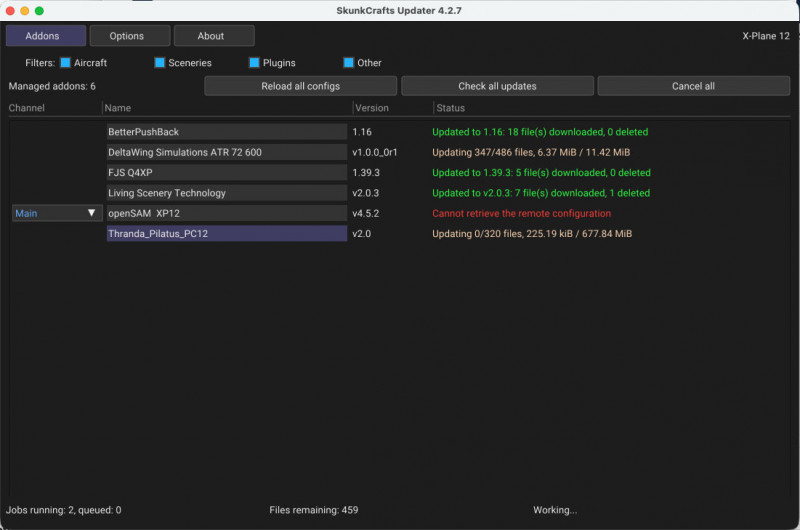The image size is (800, 530).
Task: Toggle the Plugins filter checkbox
Action: 254,63
